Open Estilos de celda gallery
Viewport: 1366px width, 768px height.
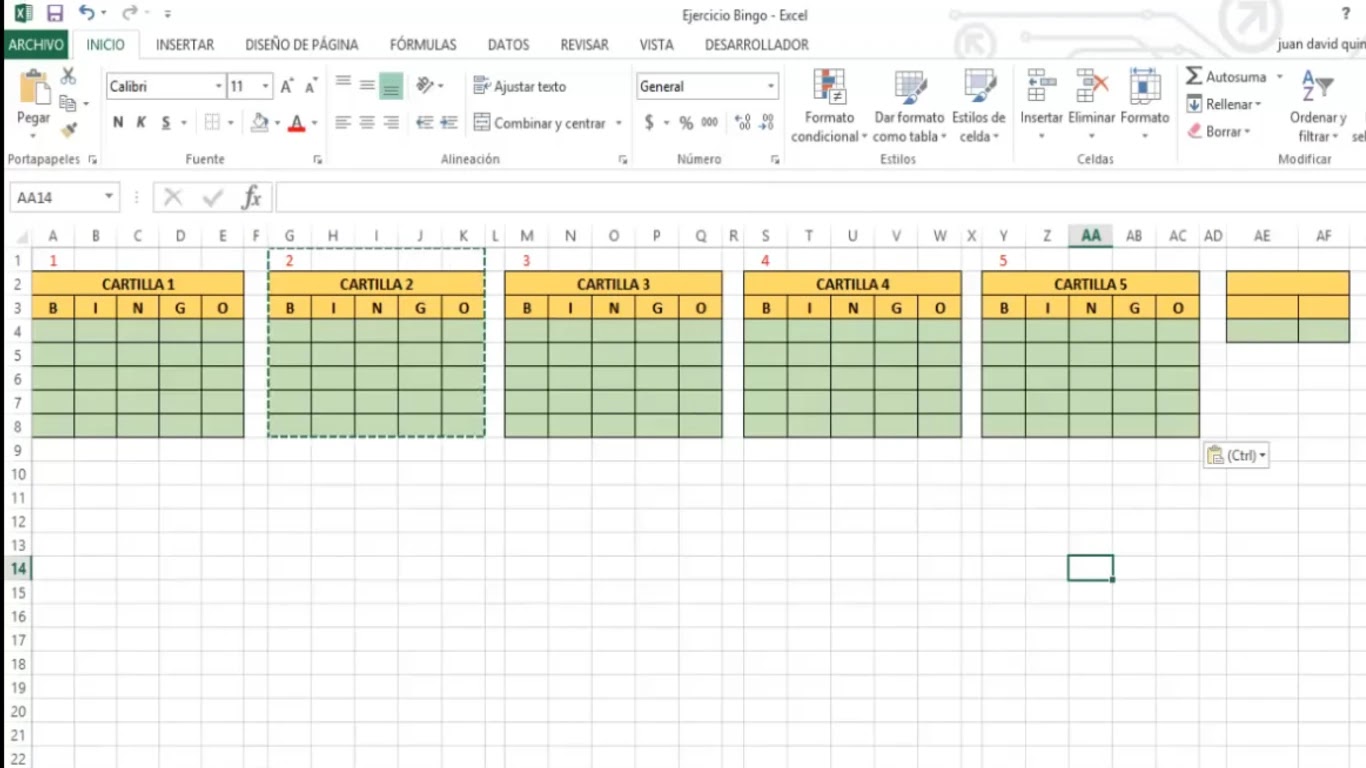pyautogui.click(x=979, y=107)
